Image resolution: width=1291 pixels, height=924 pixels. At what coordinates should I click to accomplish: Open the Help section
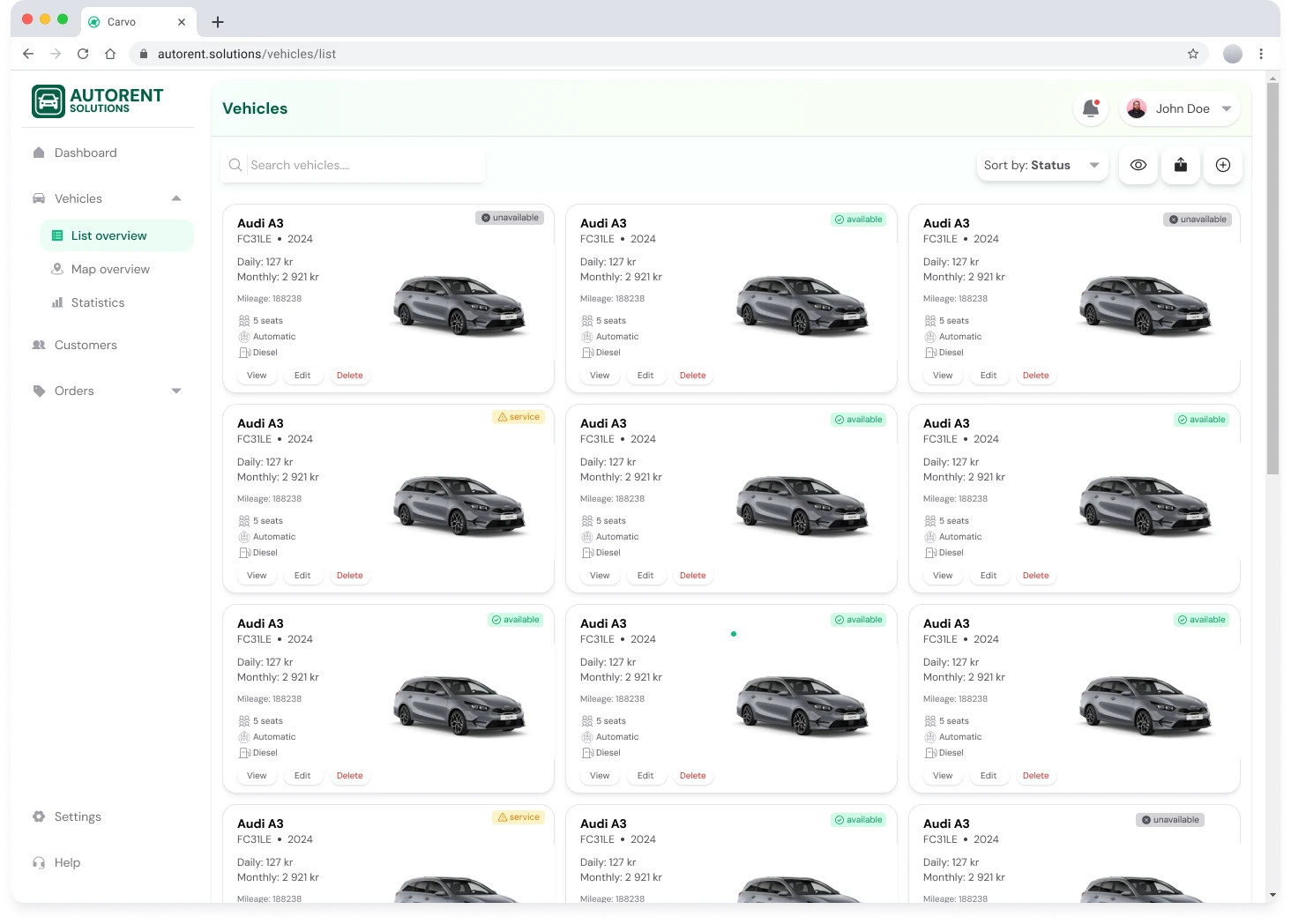(x=67, y=862)
